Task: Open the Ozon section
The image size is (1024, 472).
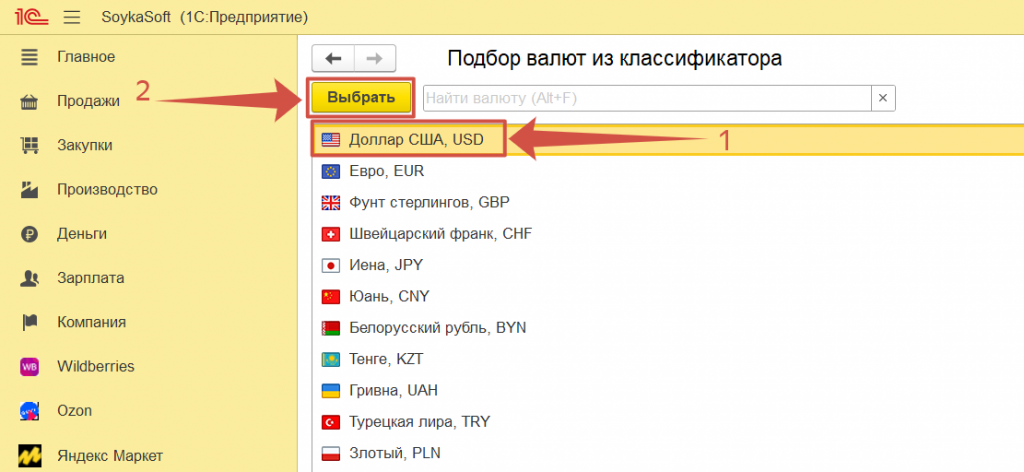Action: point(75,410)
